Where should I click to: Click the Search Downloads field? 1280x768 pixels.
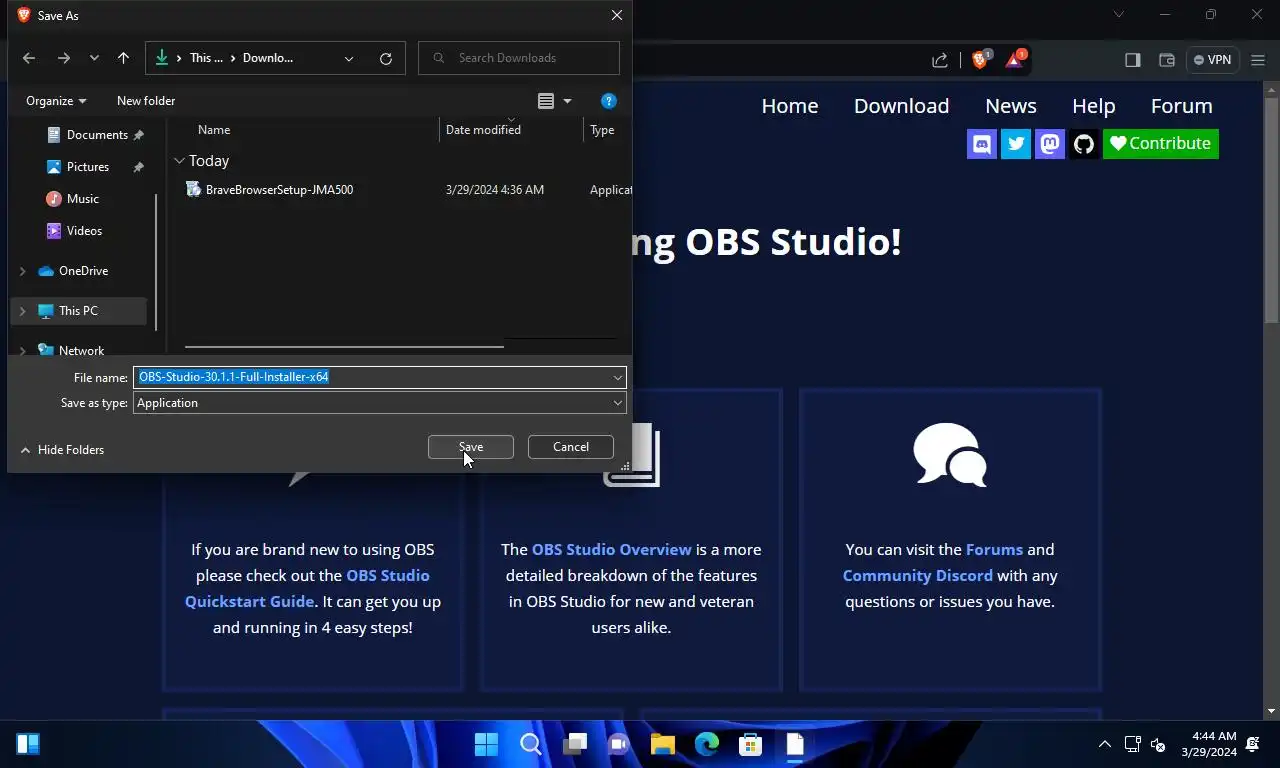[x=519, y=58]
